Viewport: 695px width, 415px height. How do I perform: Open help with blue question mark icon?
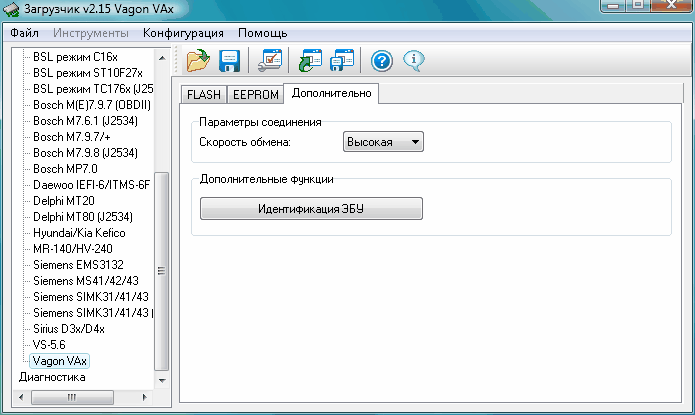(382, 61)
